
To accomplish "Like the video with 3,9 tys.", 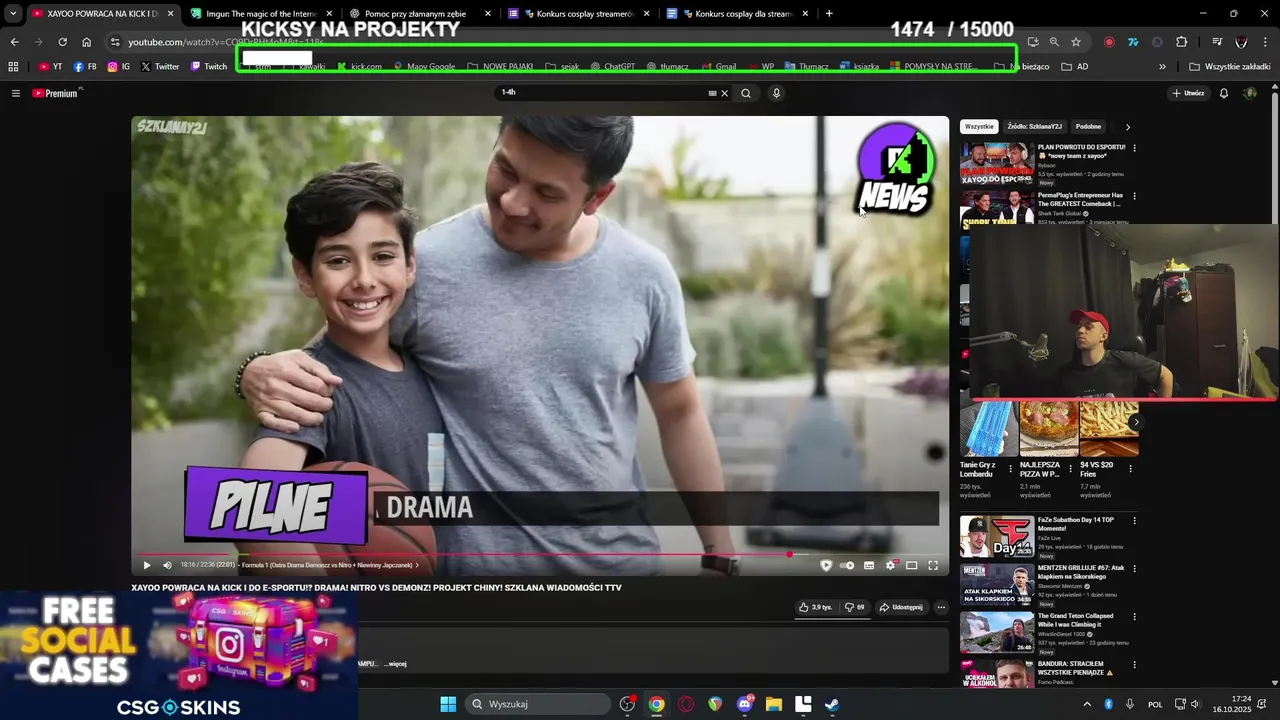I will click(x=815, y=607).
